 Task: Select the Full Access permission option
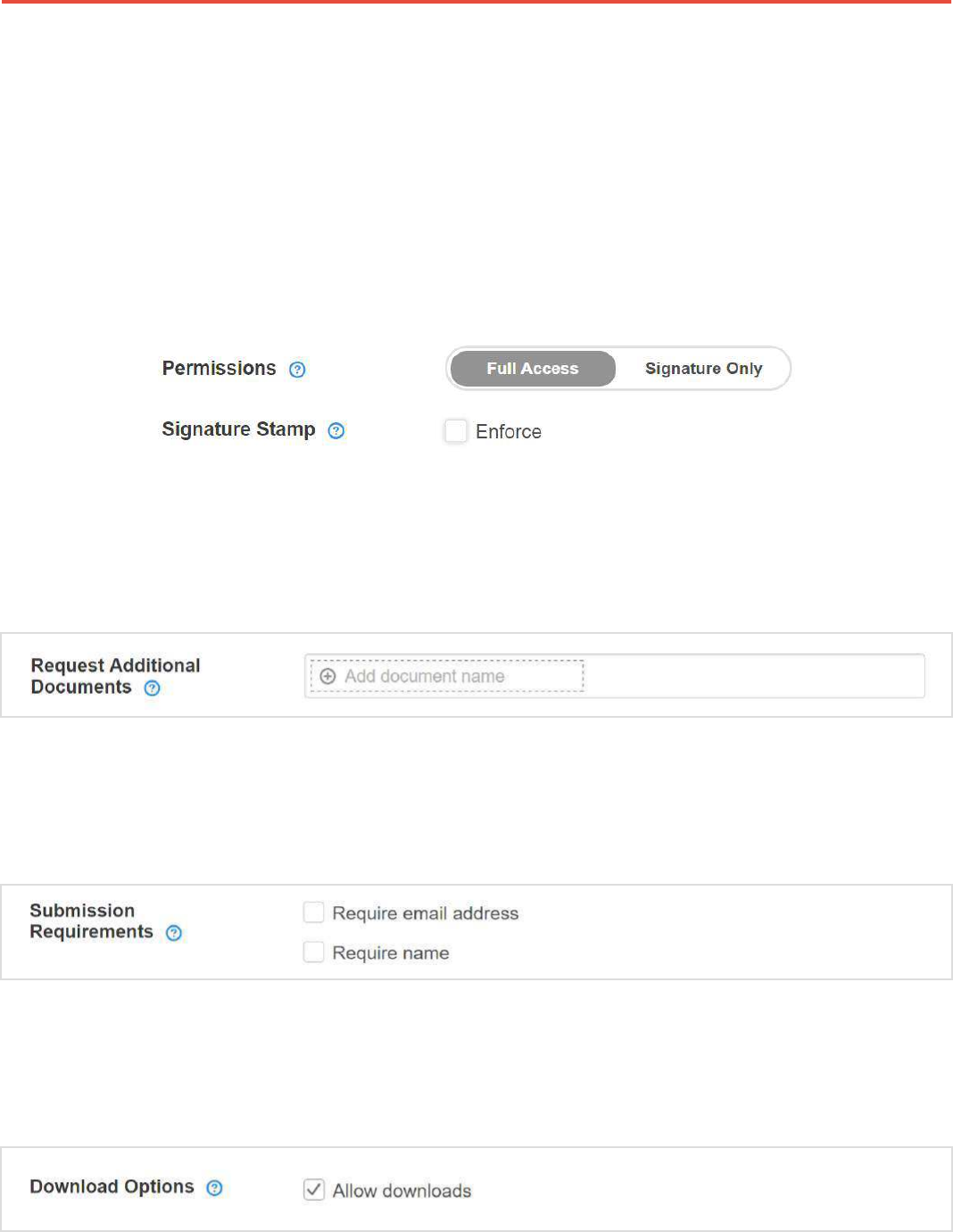[533, 369]
